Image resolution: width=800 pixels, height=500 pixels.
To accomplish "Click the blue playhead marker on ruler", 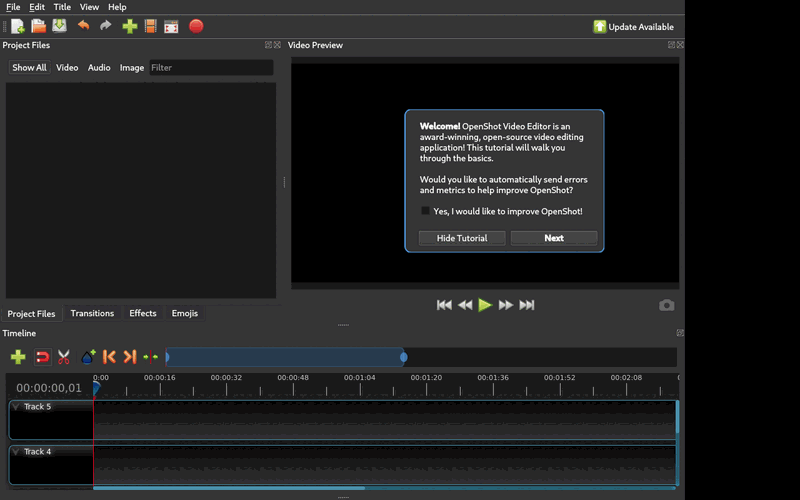I will click(x=96, y=389).
